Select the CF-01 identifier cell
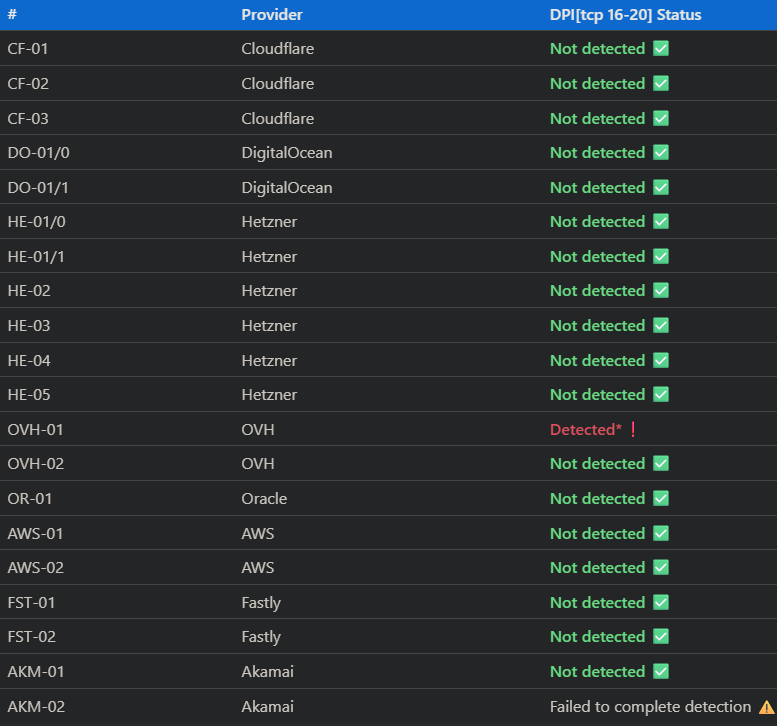777x726 pixels. coord(28,49)
